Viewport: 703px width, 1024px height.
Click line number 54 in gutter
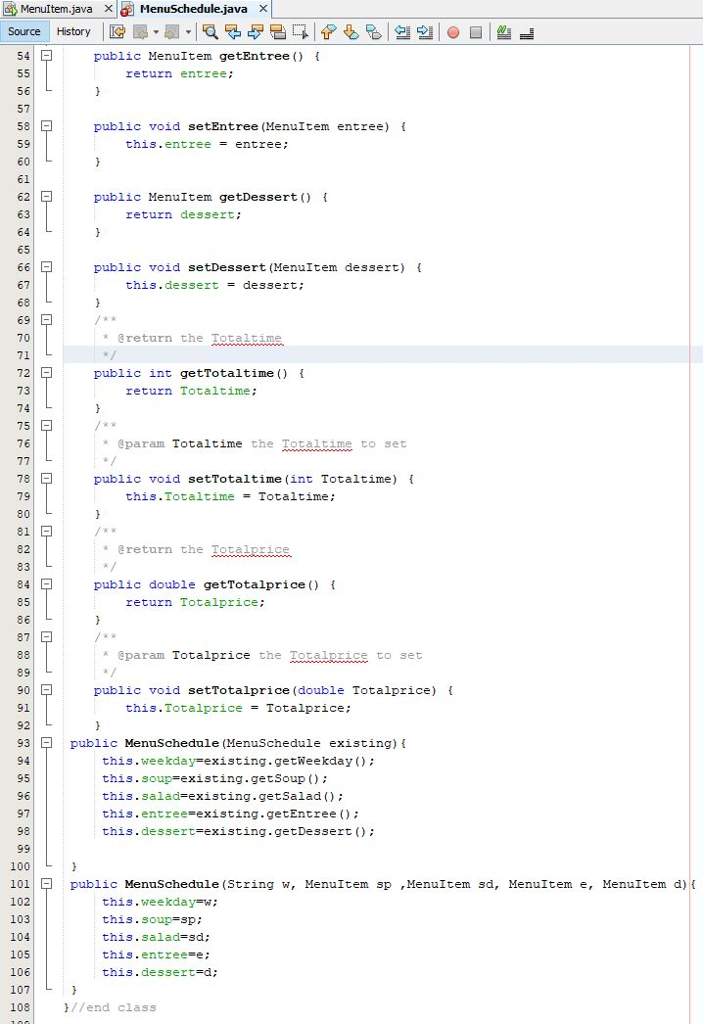tap(24, 56)
